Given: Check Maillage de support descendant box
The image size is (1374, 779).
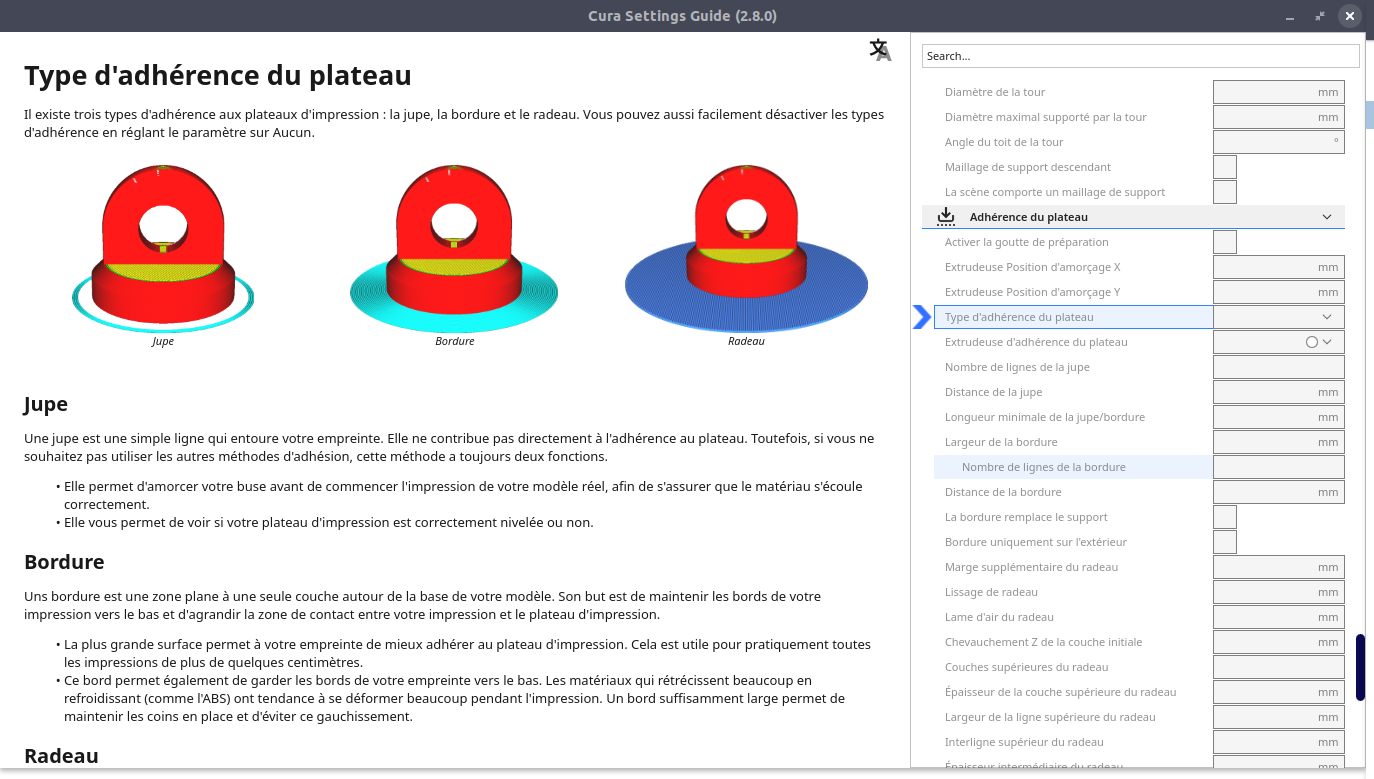Looking at the screenshot, I should click(x=1225, y=167).
